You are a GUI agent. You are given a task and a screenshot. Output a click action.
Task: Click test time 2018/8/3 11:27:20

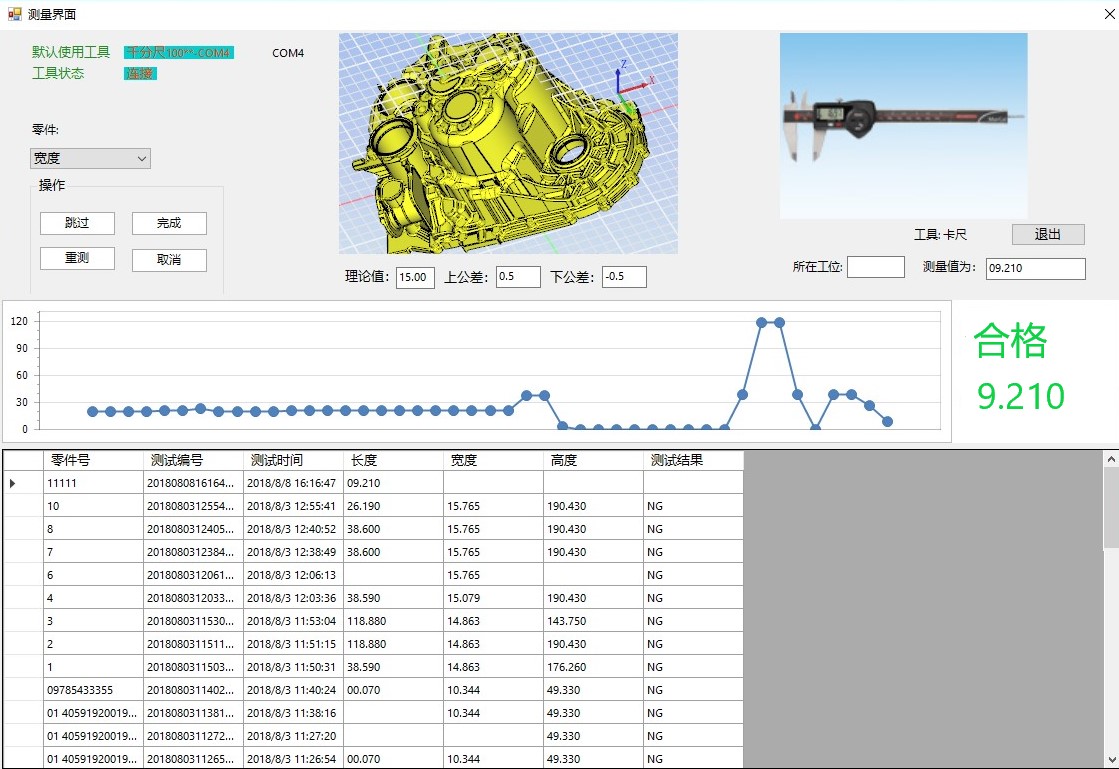(293, 735)
